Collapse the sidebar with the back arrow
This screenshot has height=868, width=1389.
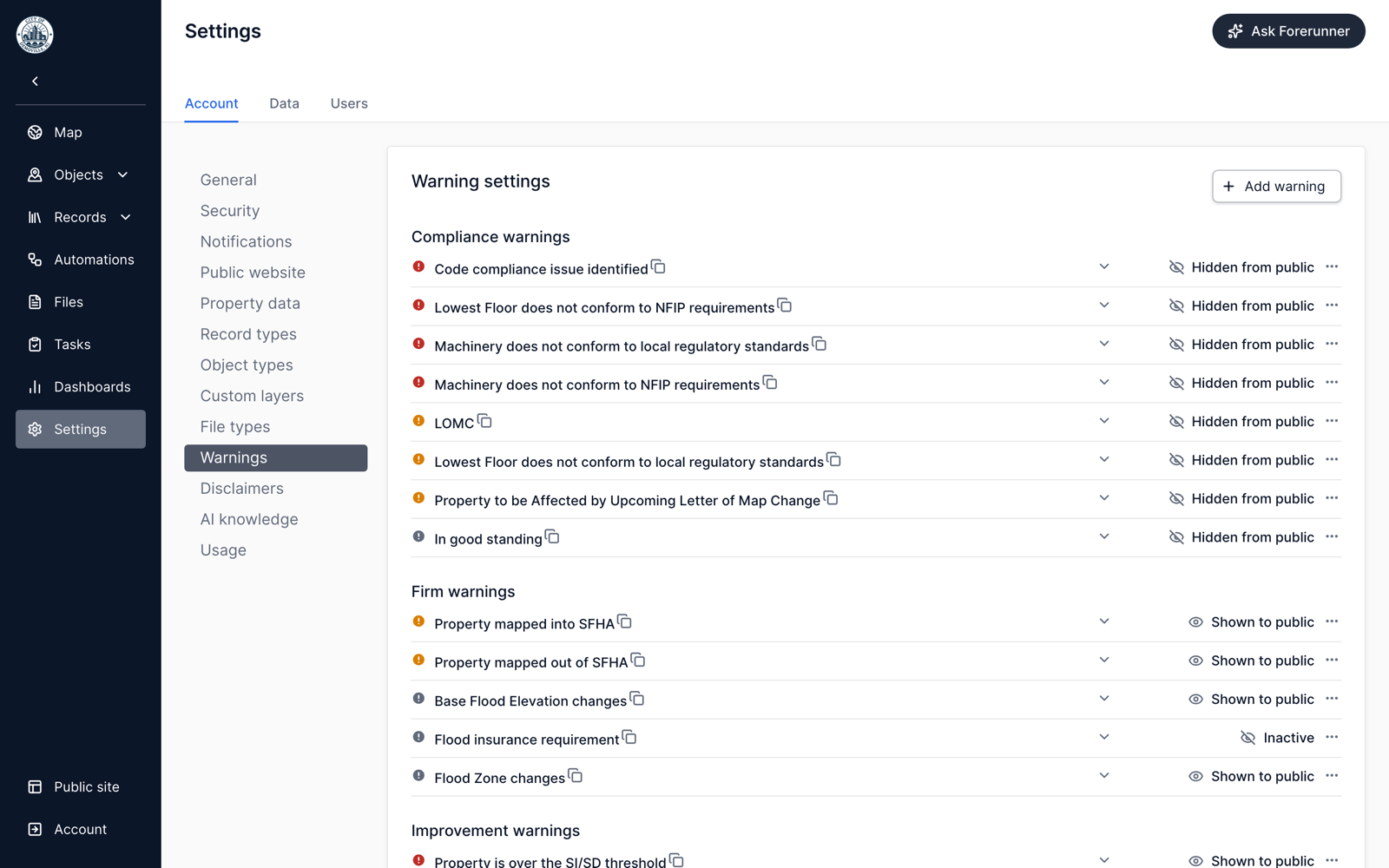[35, 82]
